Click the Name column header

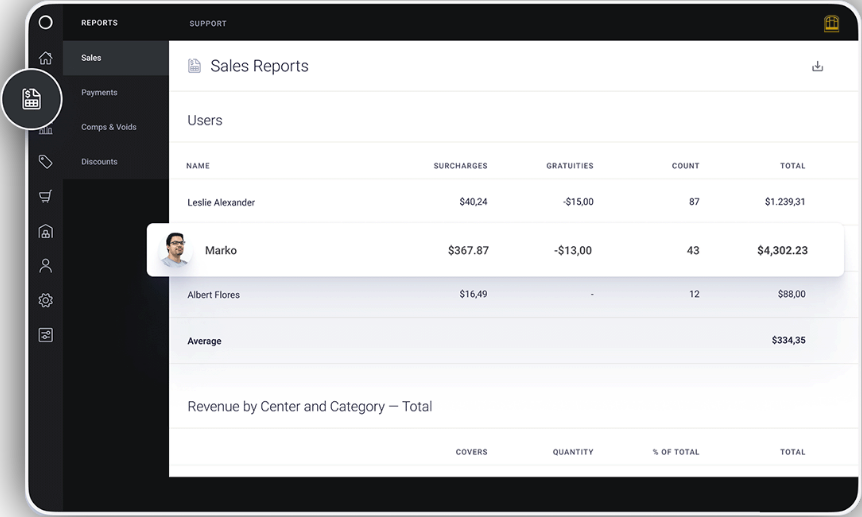pos(198,166)
